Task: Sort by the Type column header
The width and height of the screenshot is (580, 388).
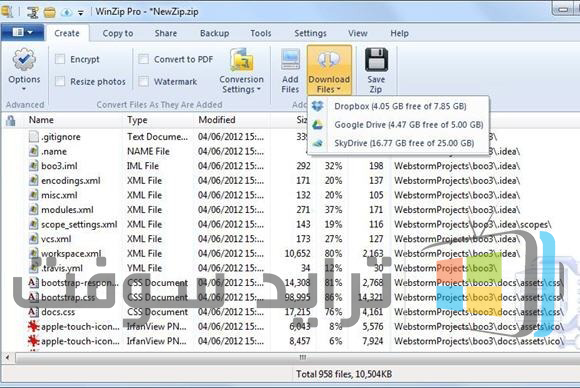Action: click(158, 120)
